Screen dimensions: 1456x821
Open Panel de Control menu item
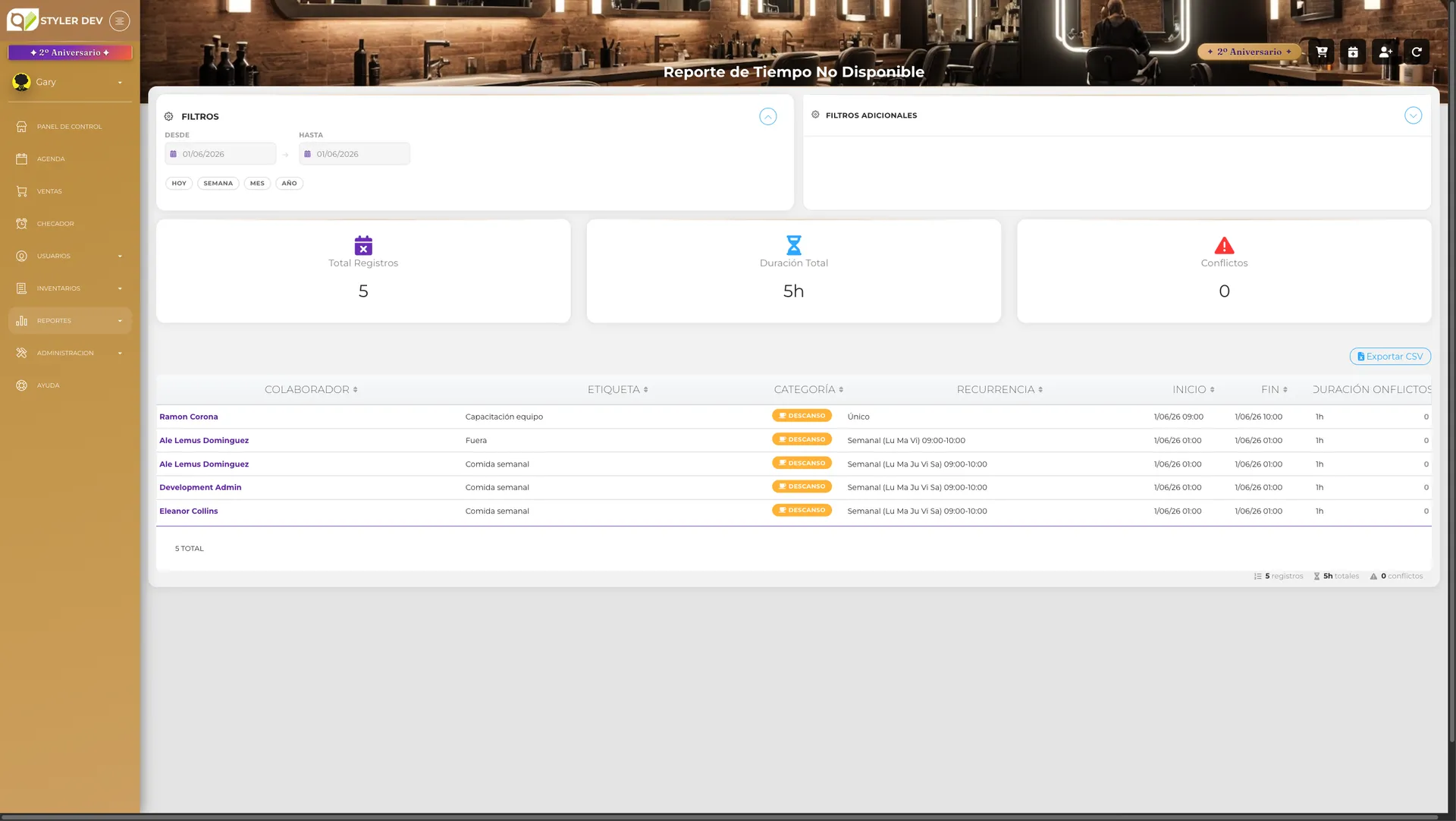pyautogui.click(x=70, y=127)
